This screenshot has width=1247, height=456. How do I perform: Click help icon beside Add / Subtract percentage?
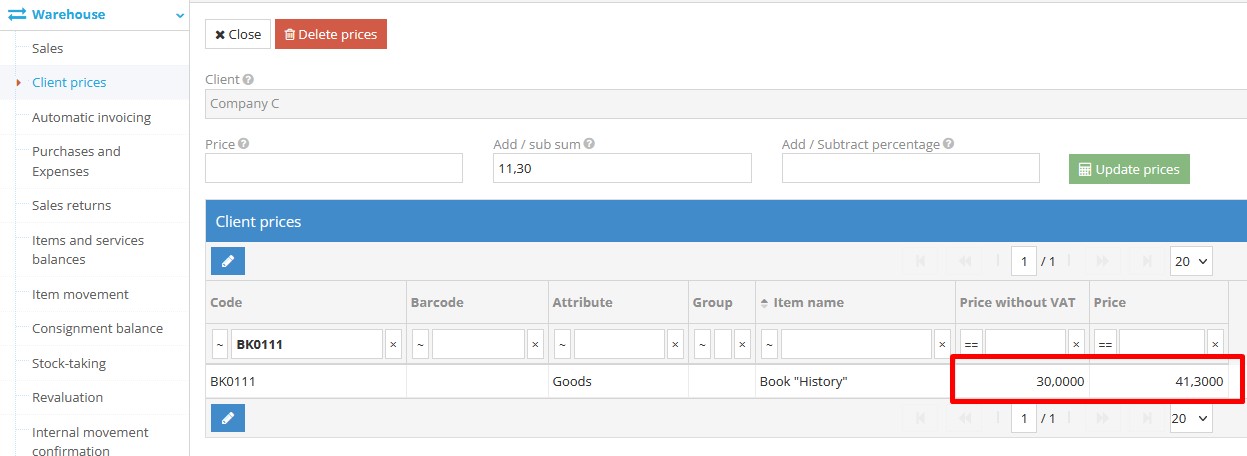coord(948,144)
